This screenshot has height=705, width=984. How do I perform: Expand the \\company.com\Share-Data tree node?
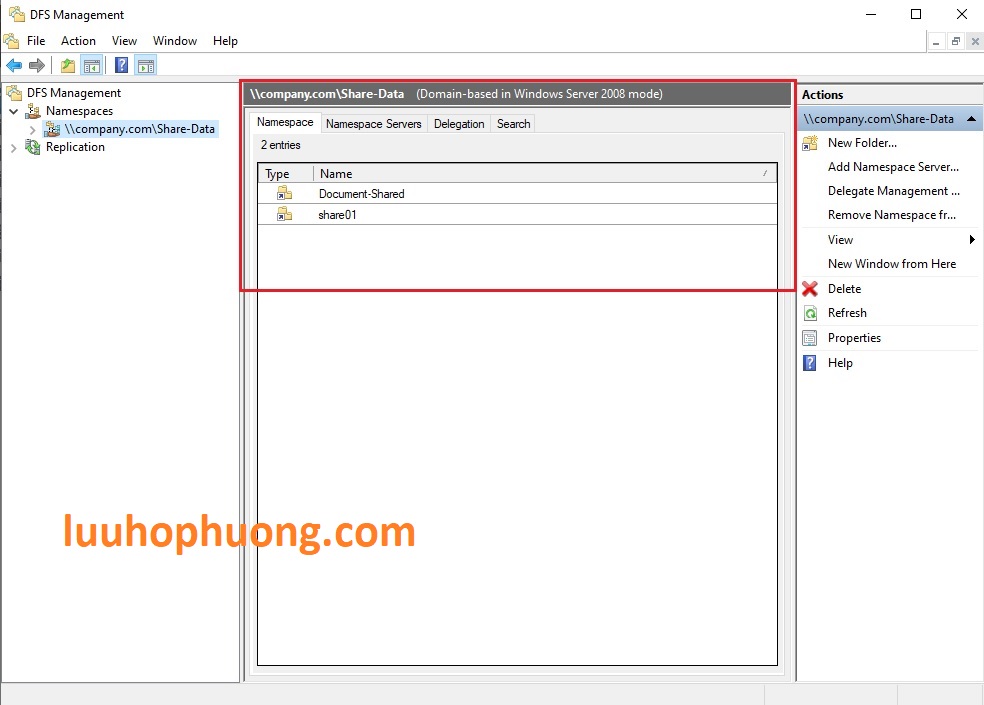point(33,129)
